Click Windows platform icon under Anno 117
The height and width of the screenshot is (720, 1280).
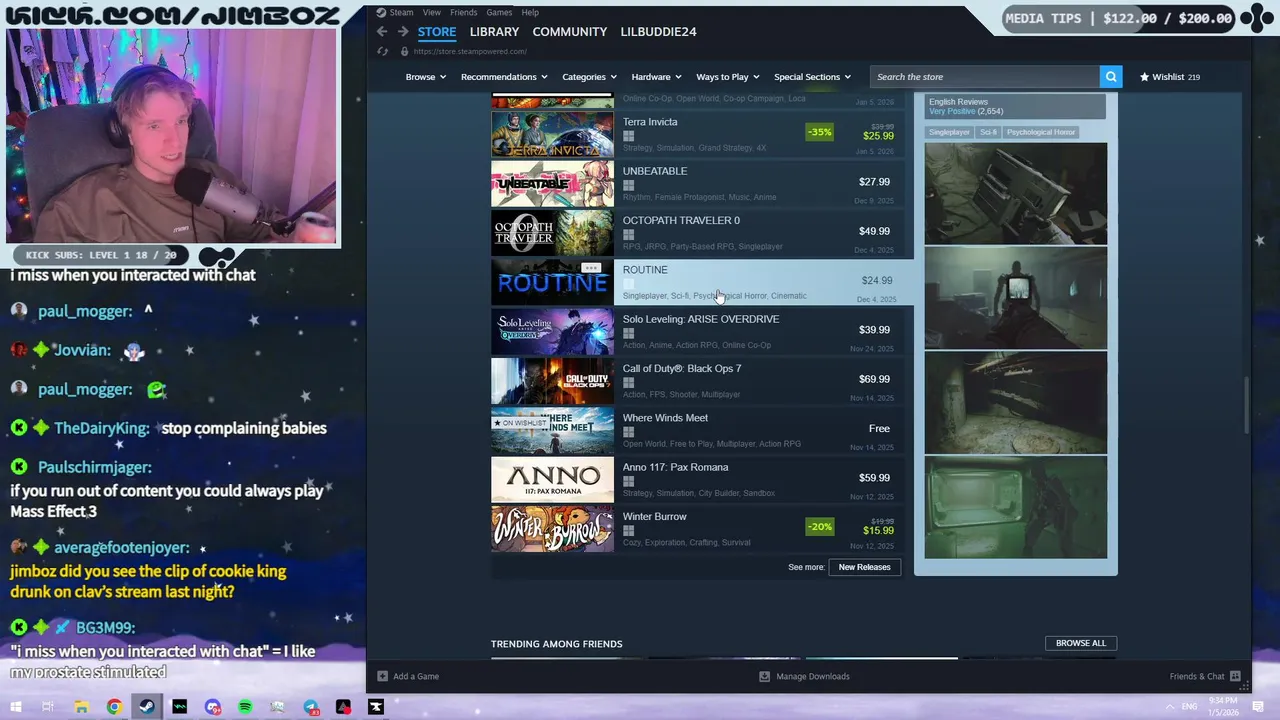point(628,481)
